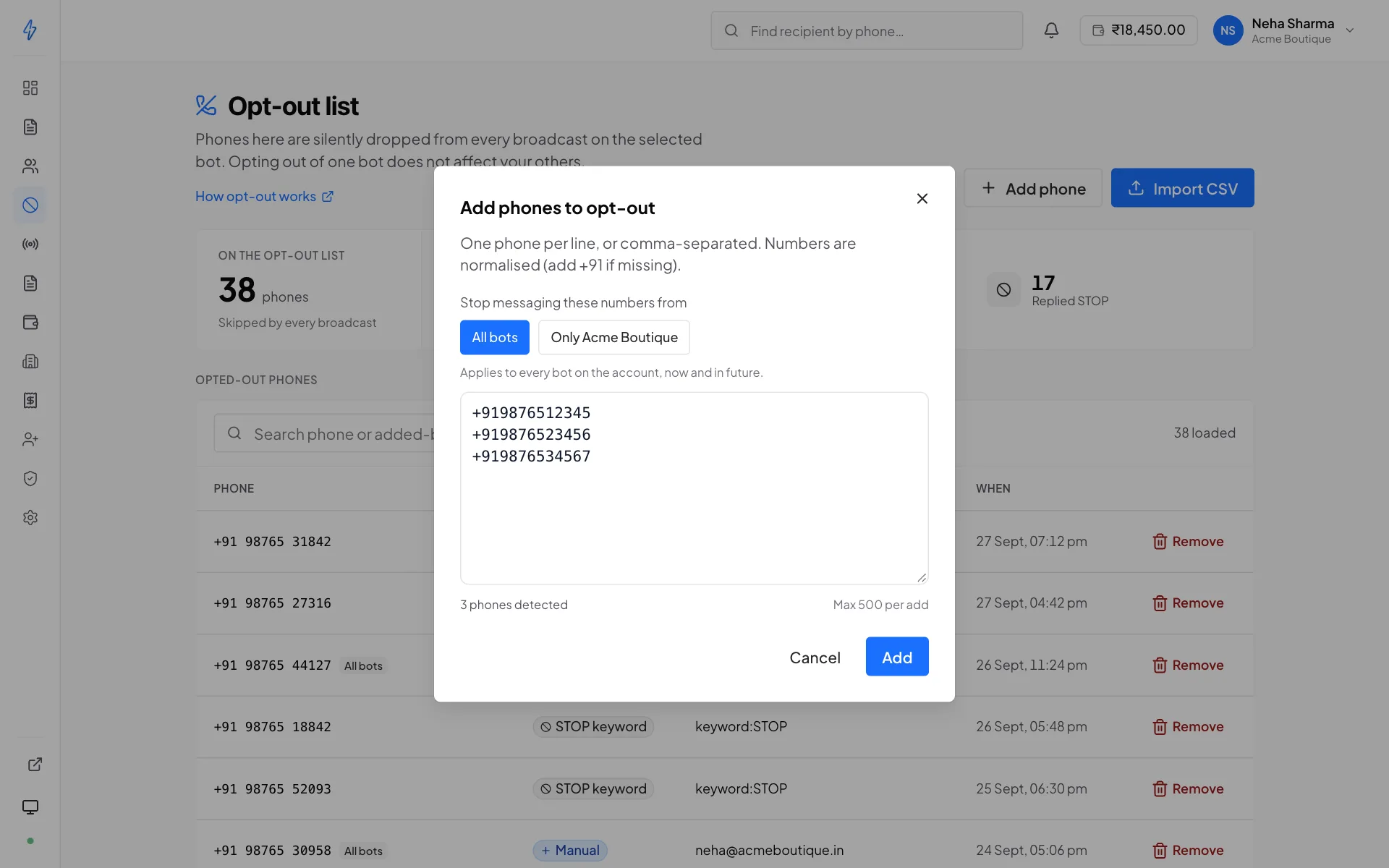Open the top document icon in sidebar
1389x868 pixels.
30,127
